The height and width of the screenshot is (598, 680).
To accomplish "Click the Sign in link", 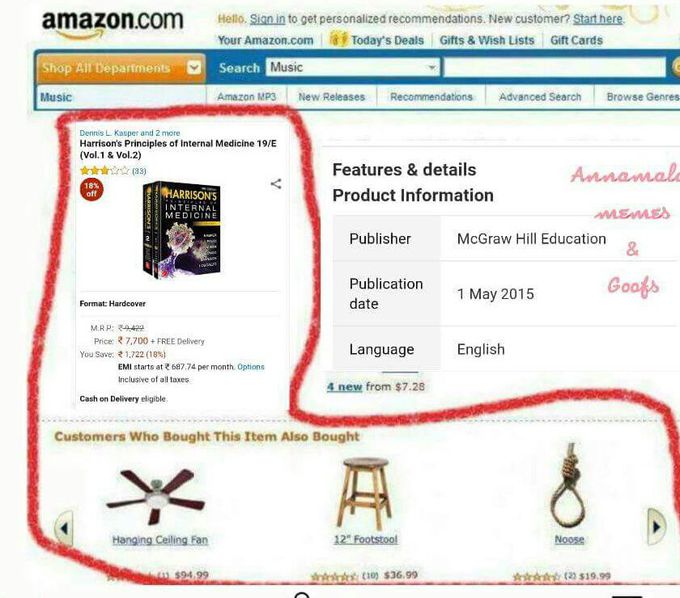I will (268, 19).
